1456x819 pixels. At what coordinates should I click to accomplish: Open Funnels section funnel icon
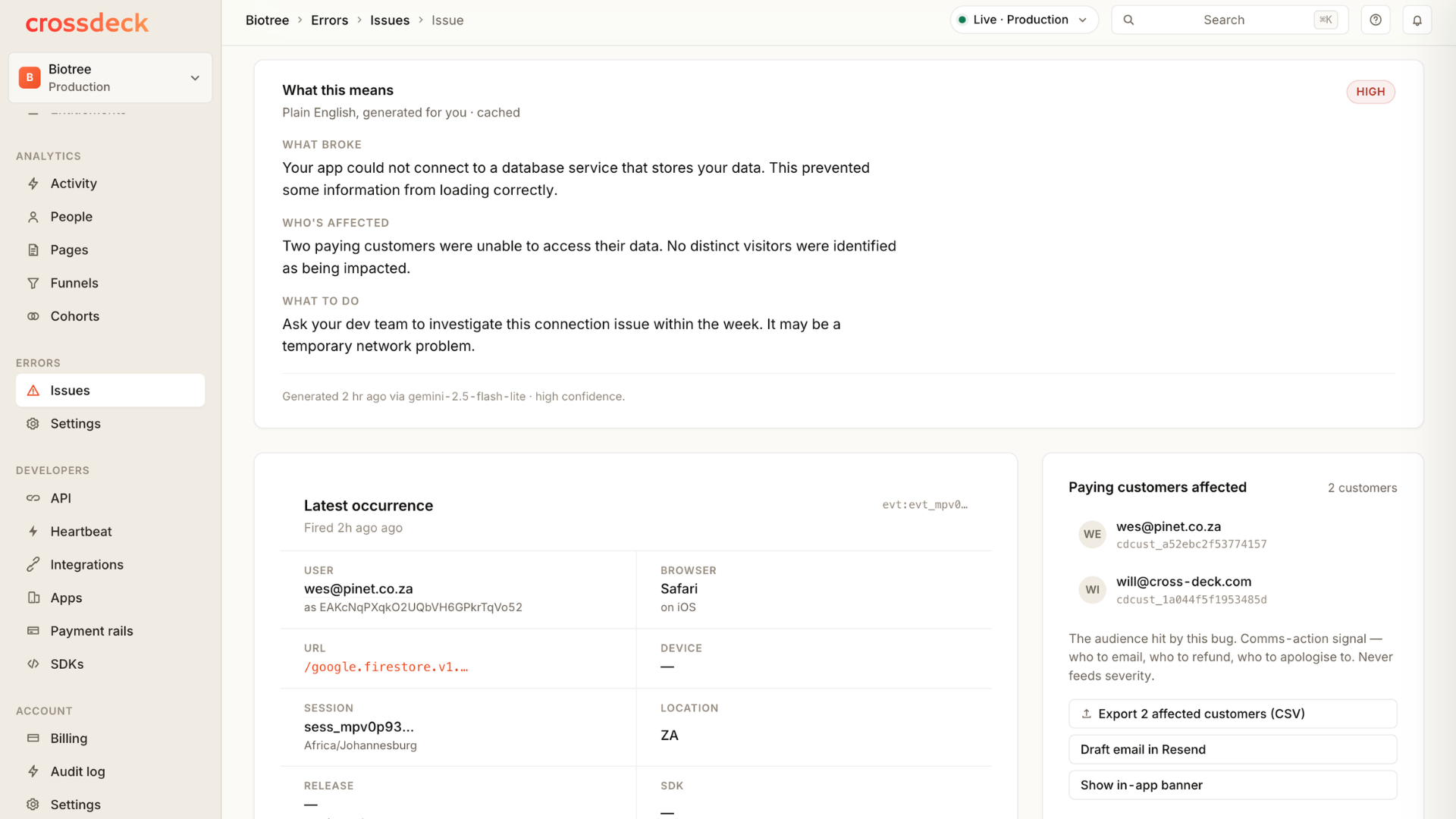[33, 284]
